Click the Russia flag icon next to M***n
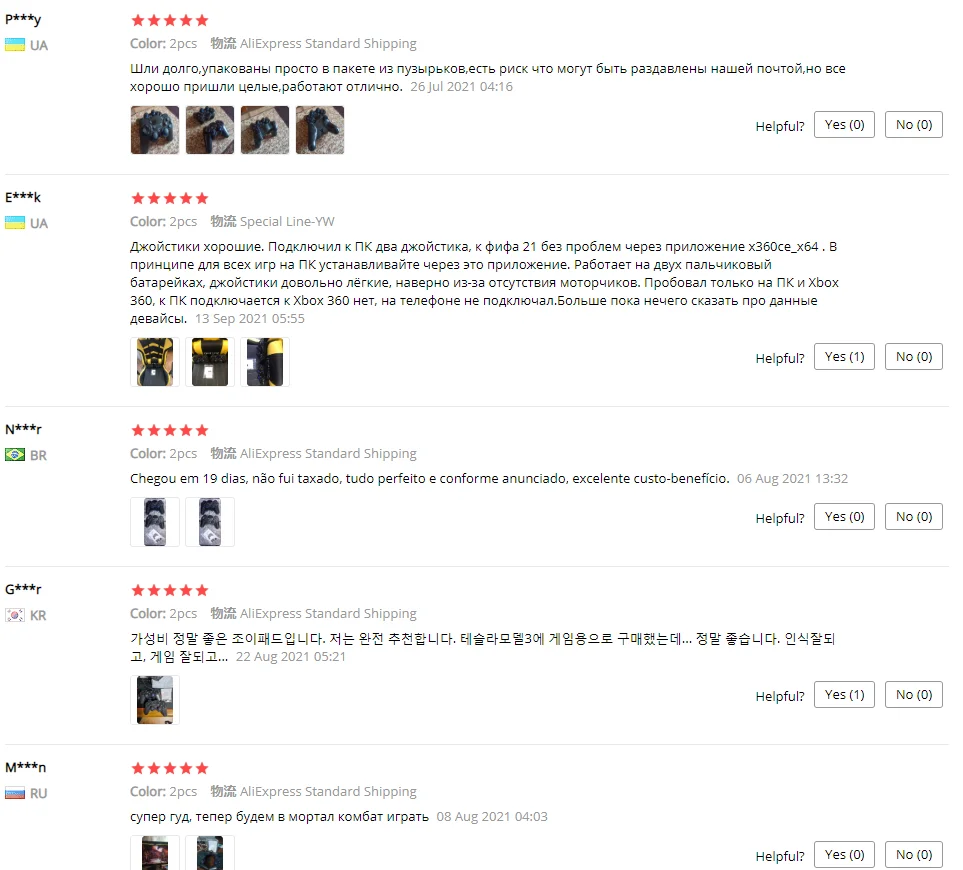This screenshot has height=870, width=963. click(15, 793)
